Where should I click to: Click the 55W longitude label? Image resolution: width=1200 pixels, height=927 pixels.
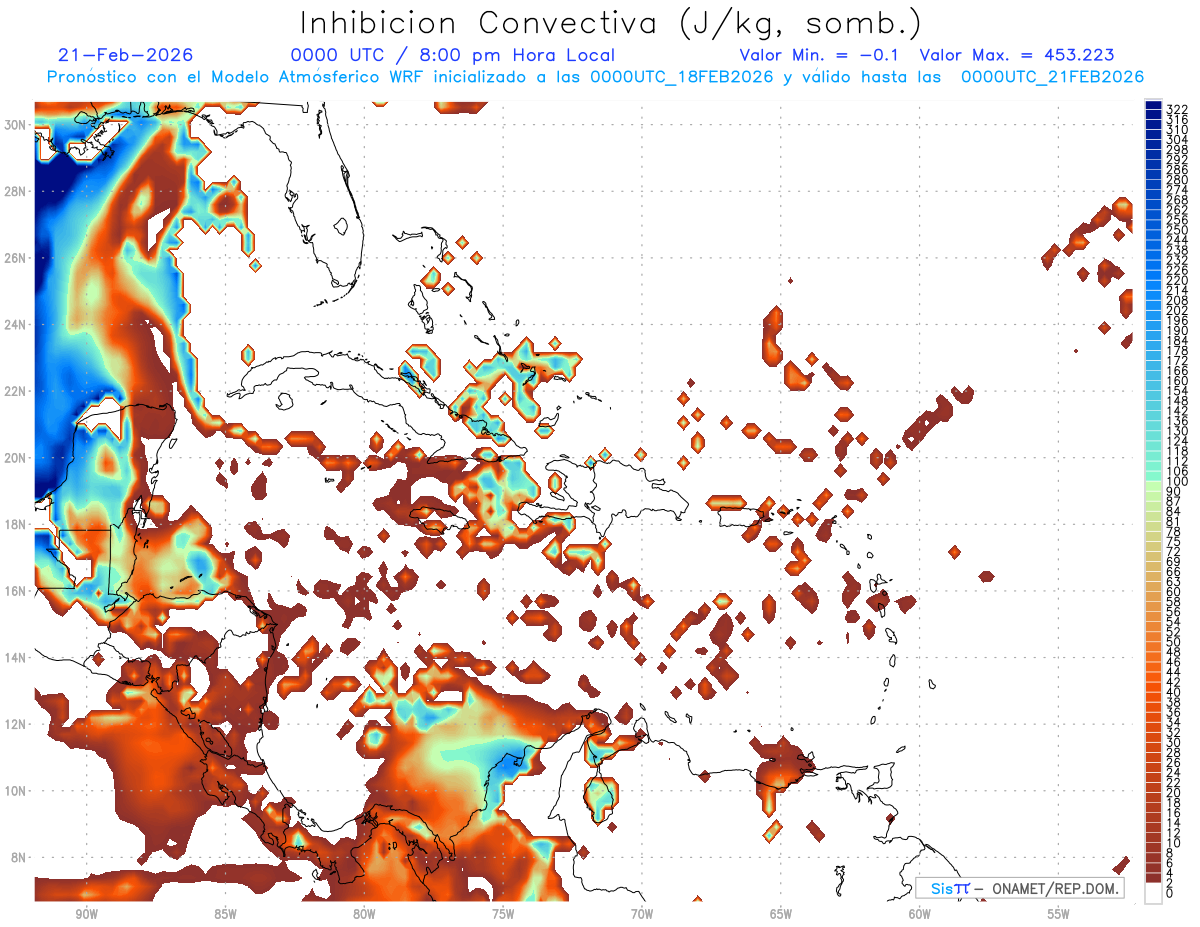point(1058,914)
